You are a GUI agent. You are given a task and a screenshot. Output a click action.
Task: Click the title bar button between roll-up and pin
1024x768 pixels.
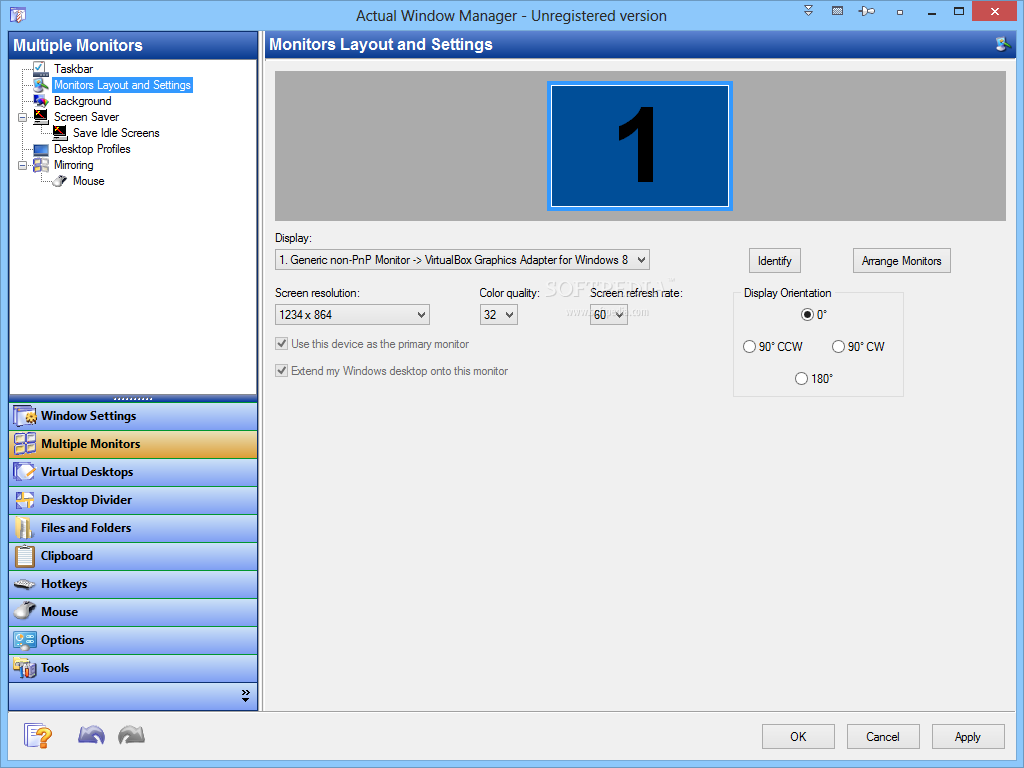coord(837,11)
